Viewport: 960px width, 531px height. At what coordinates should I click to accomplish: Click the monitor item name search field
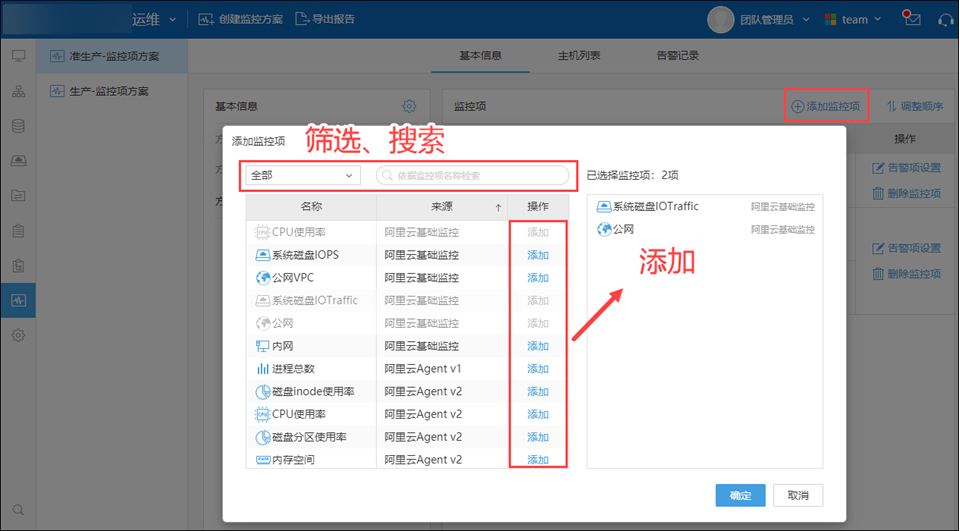473,175
